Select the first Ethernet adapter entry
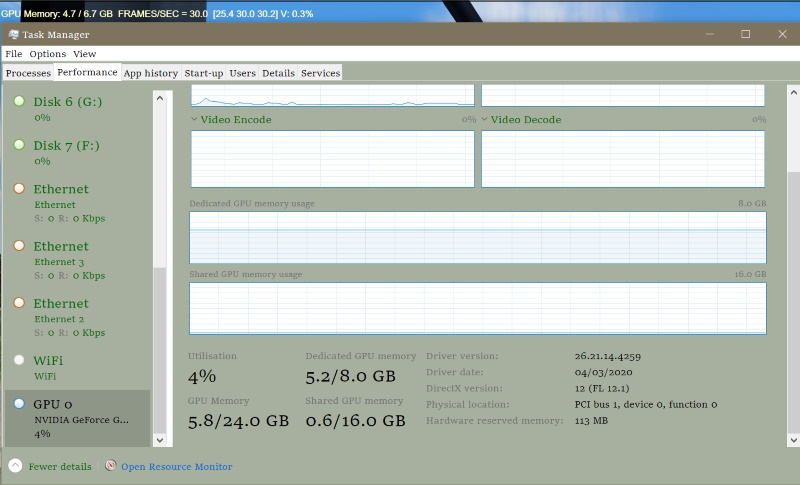 (78, 203)
